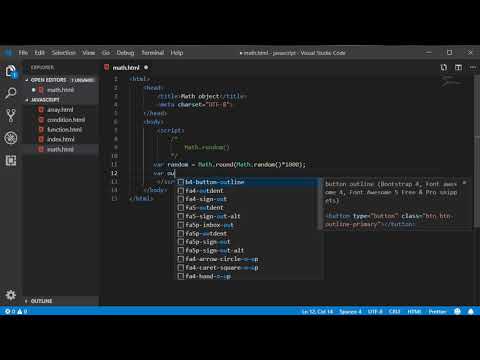Click Spaces: 4 indentation setting
This screenshot has height=360, width=480.
(350, 311)
